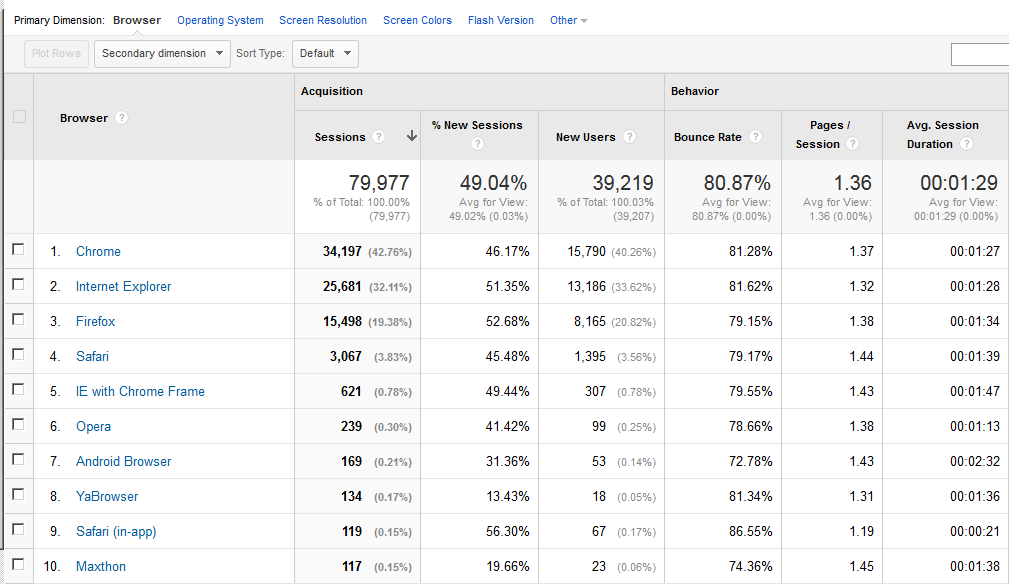Image resolution: width=1009 pixels, height=584 pixels.
Task: Open the Safari browser link
Action: 92,356
